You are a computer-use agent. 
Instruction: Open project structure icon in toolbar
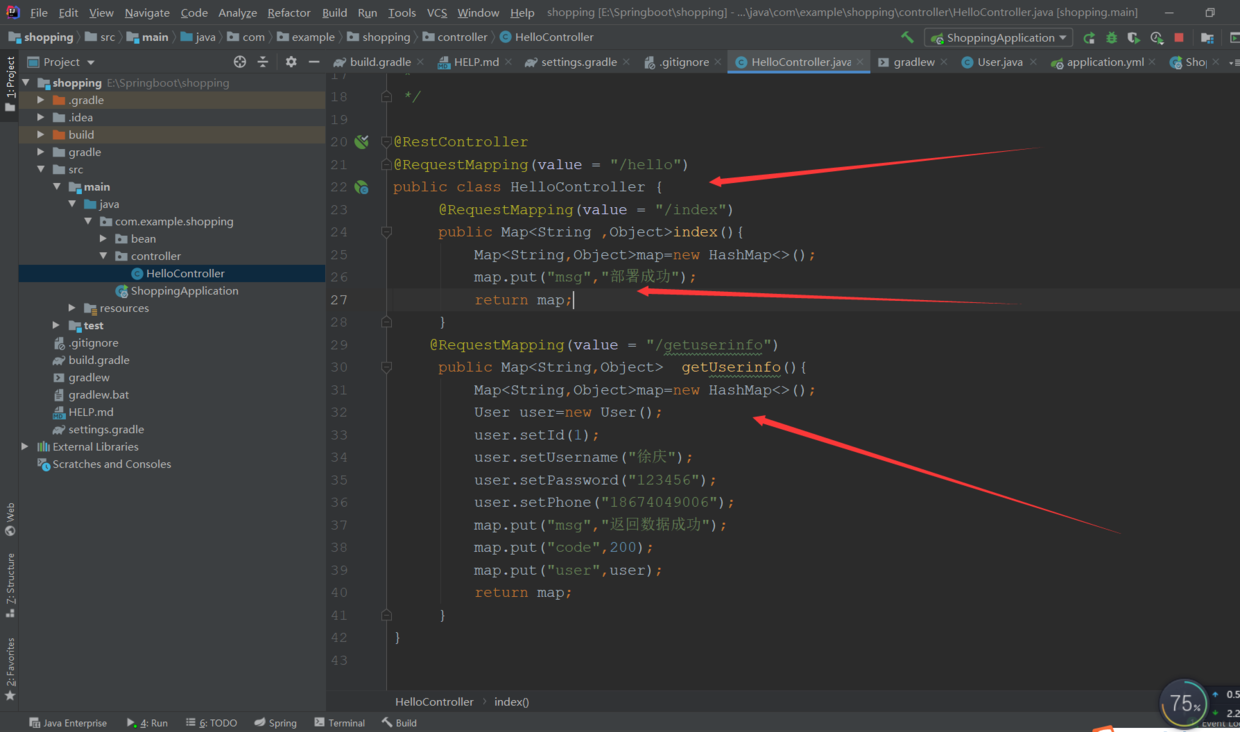(1207, 38)
